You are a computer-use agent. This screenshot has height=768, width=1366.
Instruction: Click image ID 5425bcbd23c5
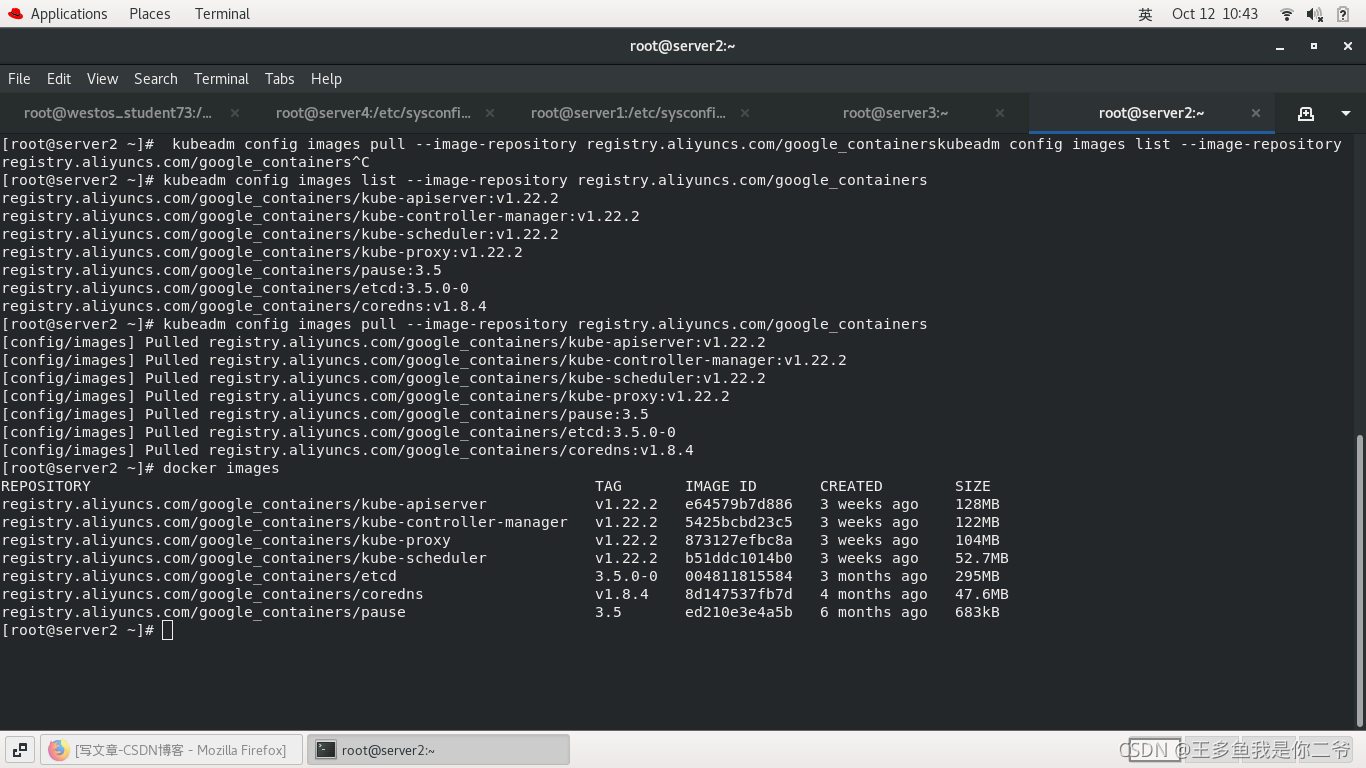(x=739, y=522)
